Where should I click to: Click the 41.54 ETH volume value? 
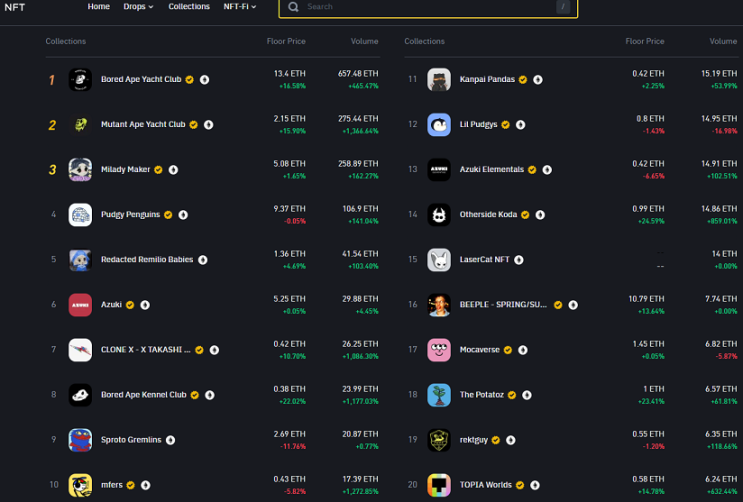tap(360, 254)
